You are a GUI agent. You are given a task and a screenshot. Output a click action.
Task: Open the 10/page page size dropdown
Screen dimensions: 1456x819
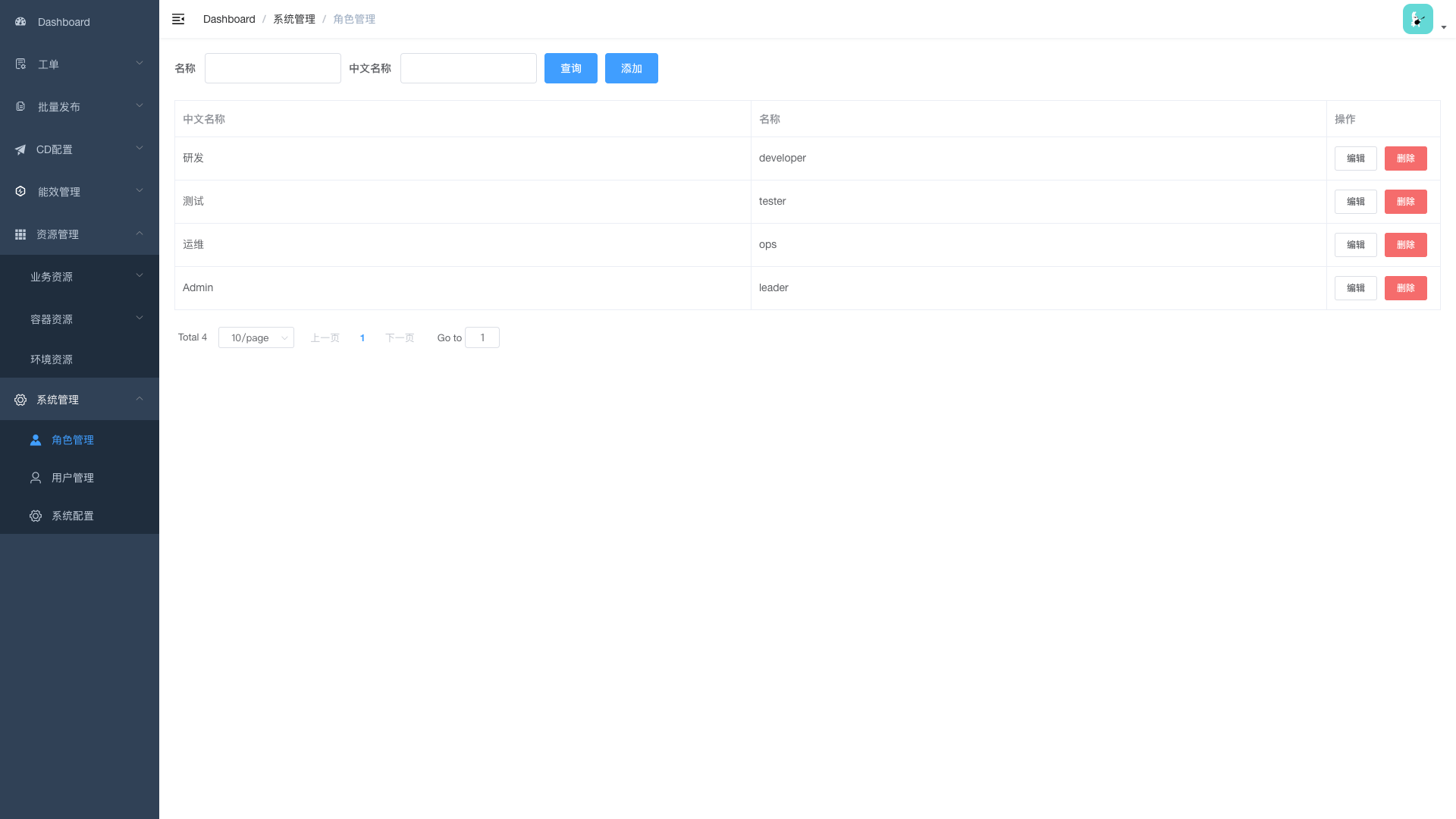point(256,337)
